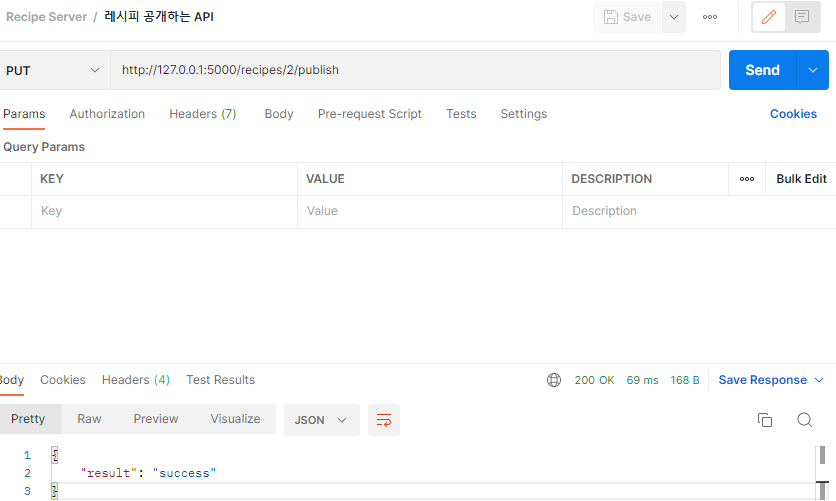The image size is (836, 501).
Task: Click the Value input cell
Action: tap(430, 211)
